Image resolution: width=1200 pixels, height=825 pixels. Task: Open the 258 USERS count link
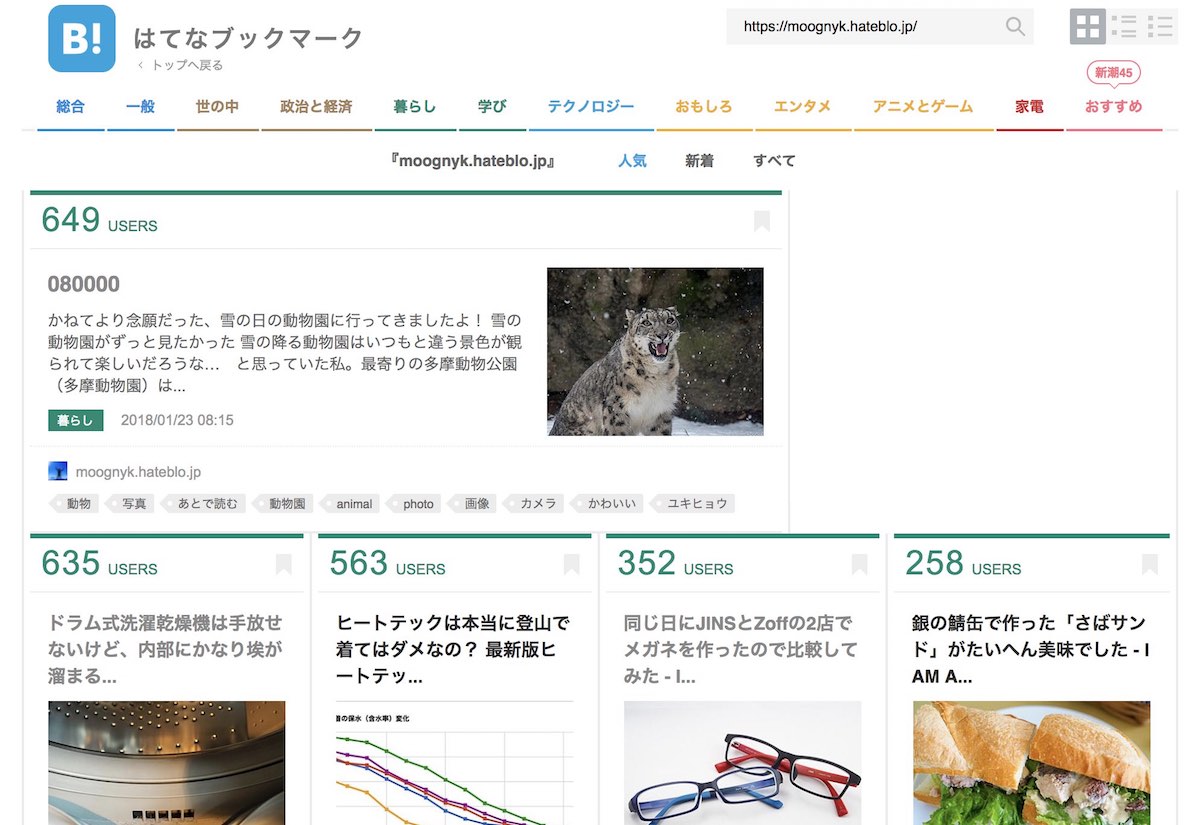point(963,564)
